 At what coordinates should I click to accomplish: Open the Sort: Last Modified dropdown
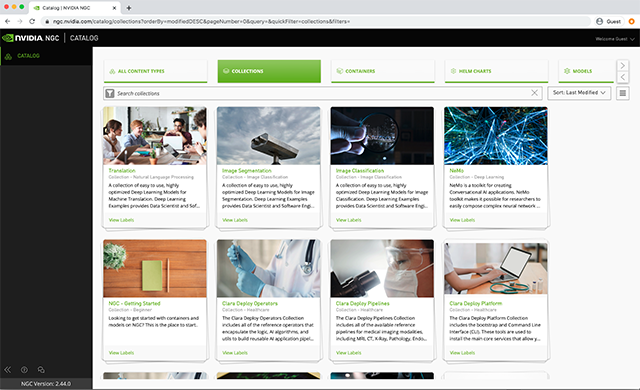tap(579, 93)
